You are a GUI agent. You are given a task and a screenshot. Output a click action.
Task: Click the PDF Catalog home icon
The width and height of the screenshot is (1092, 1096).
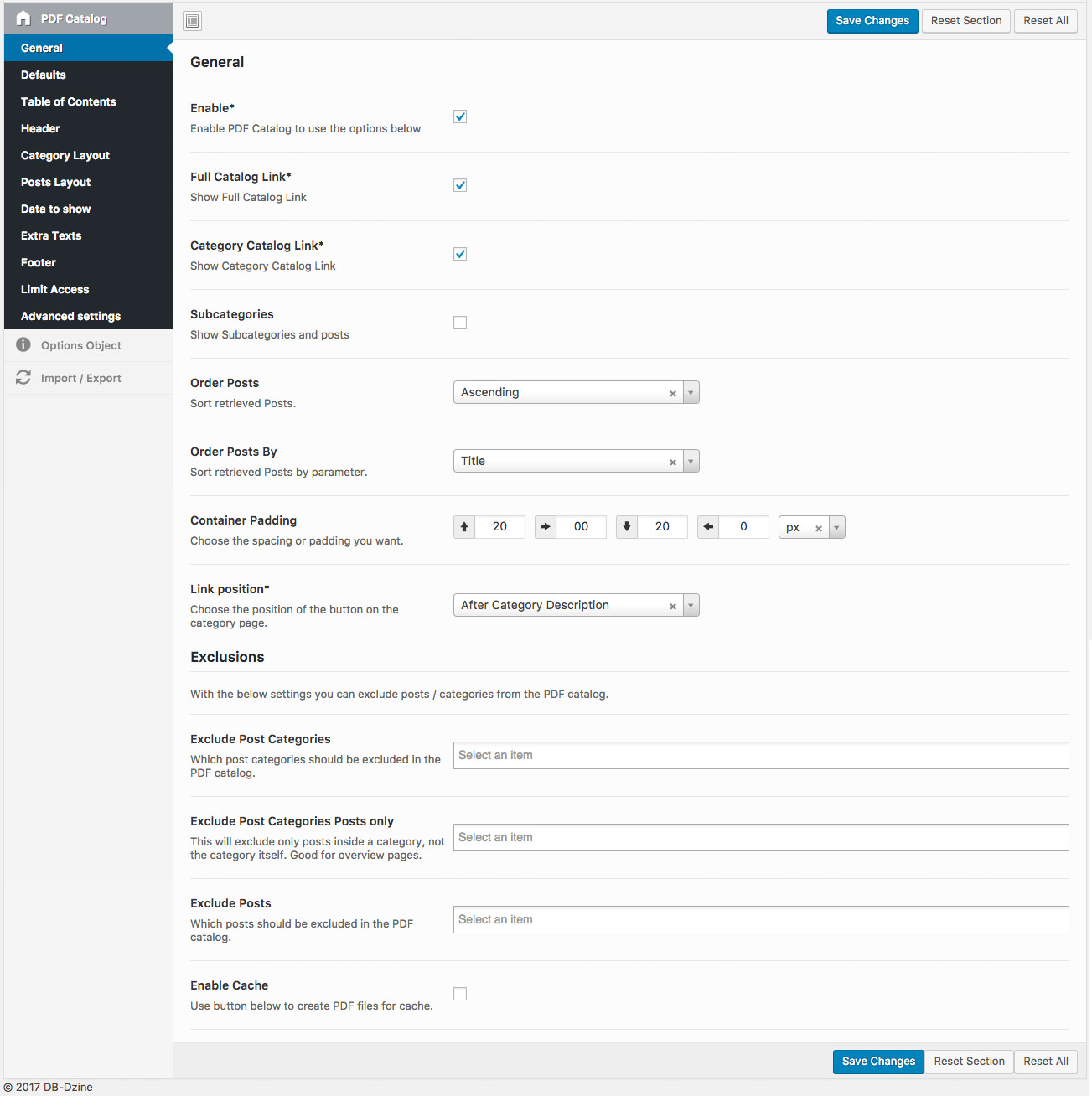[x=23, y=18]
